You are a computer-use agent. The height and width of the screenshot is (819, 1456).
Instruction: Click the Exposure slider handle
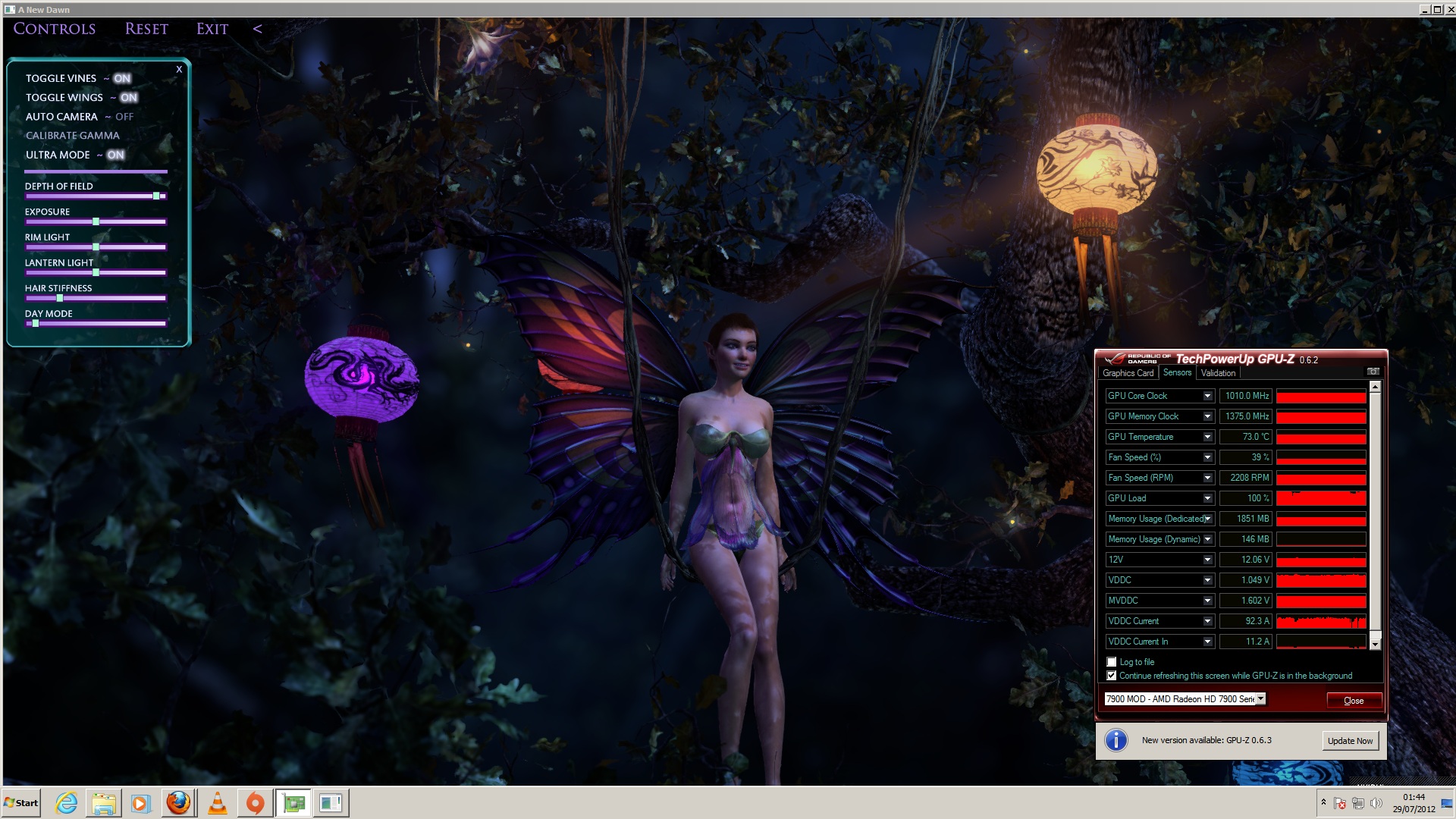pyautogui.click(x=96, y=221)
